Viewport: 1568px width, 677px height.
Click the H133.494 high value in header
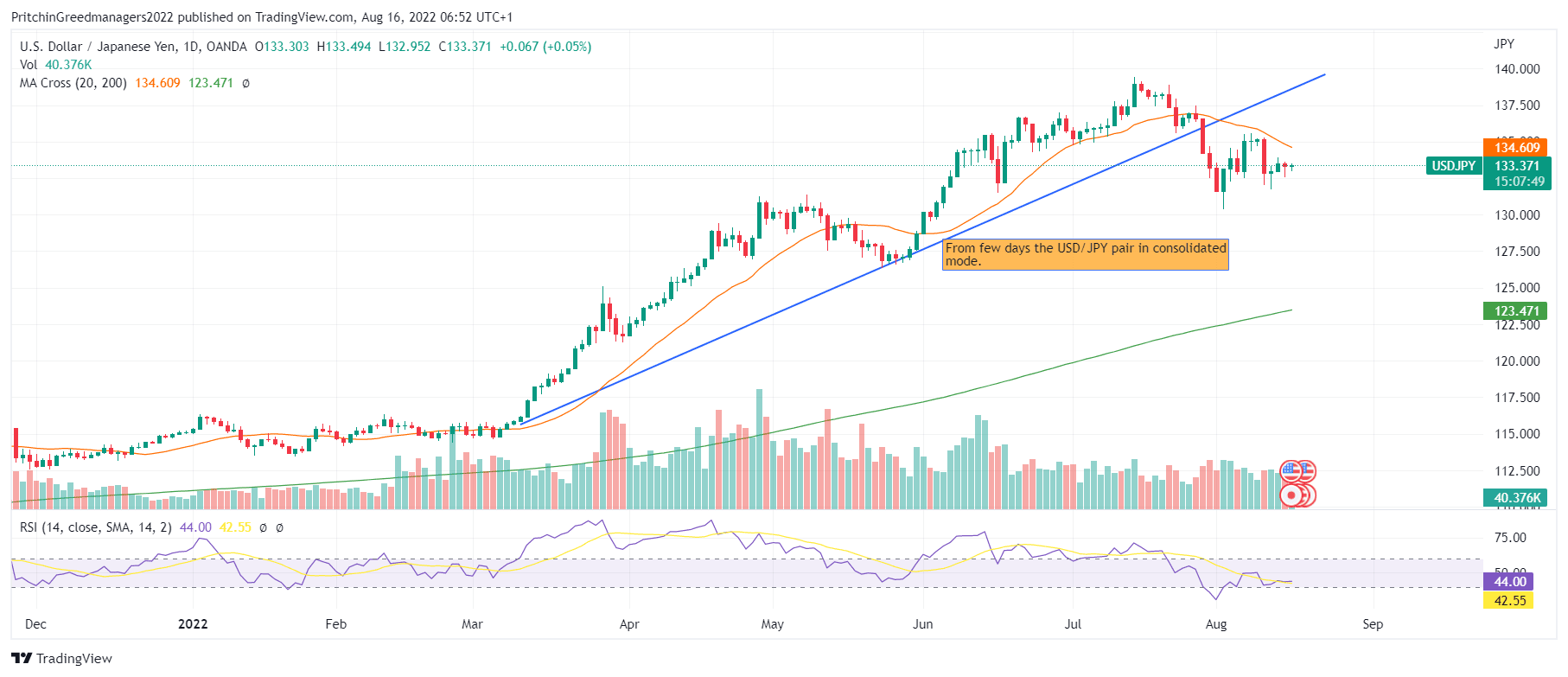pos(344,47)
